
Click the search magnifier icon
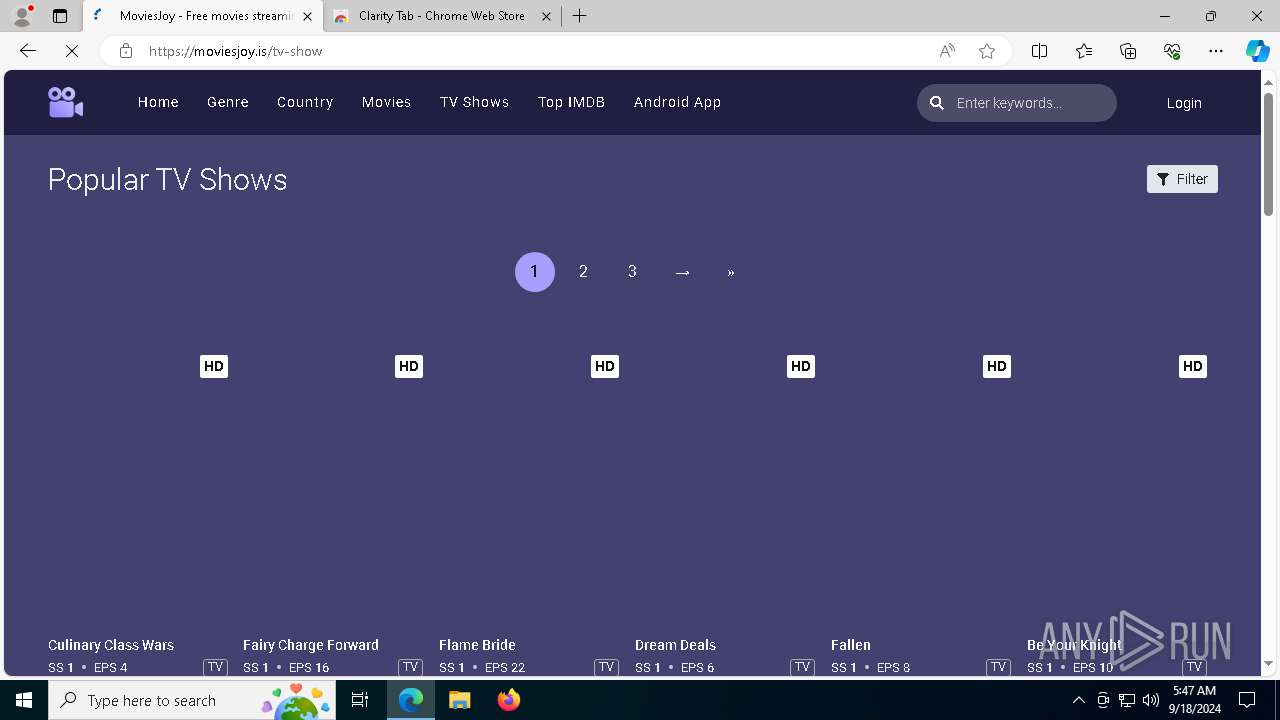pyautogui.click(x=937, y=103)
